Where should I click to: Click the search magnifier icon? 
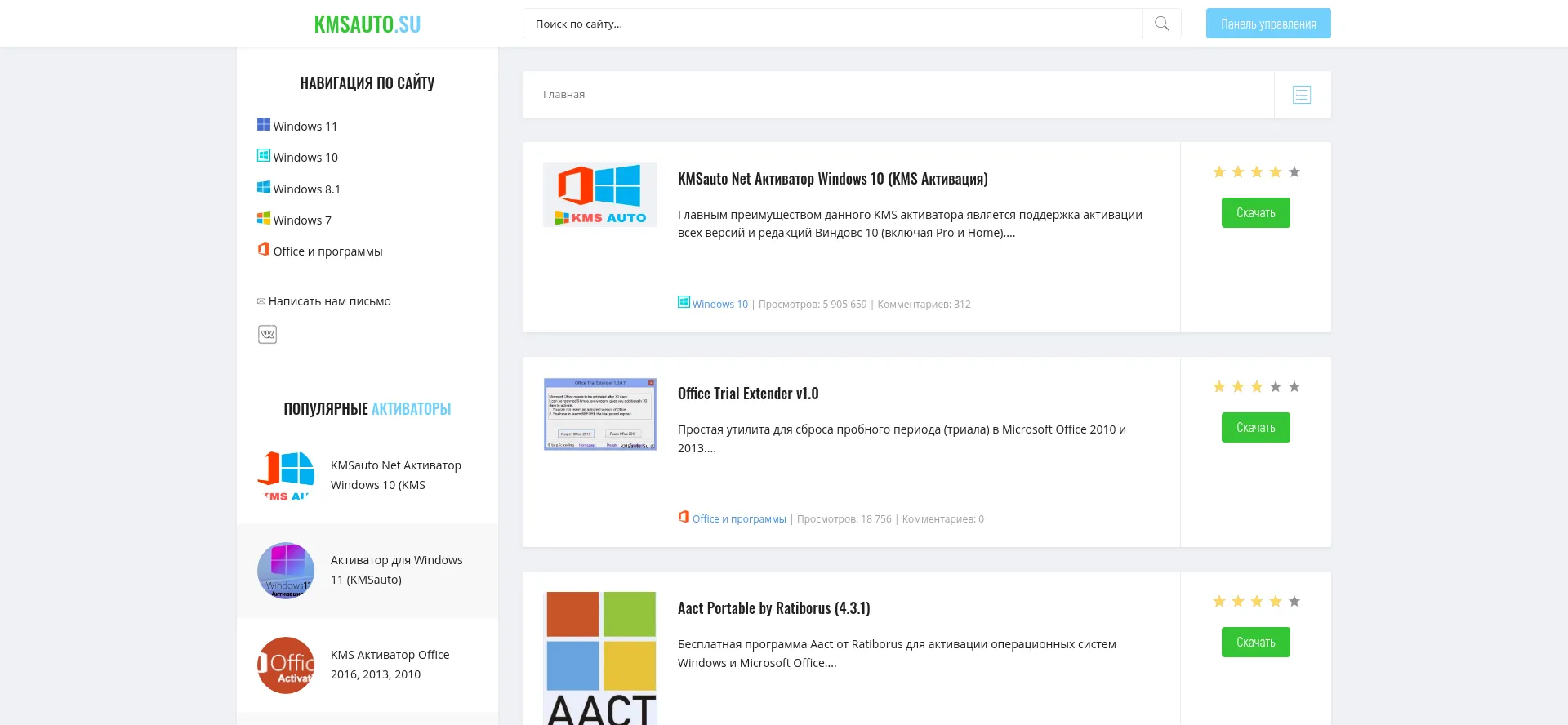tap(1161, 24)
